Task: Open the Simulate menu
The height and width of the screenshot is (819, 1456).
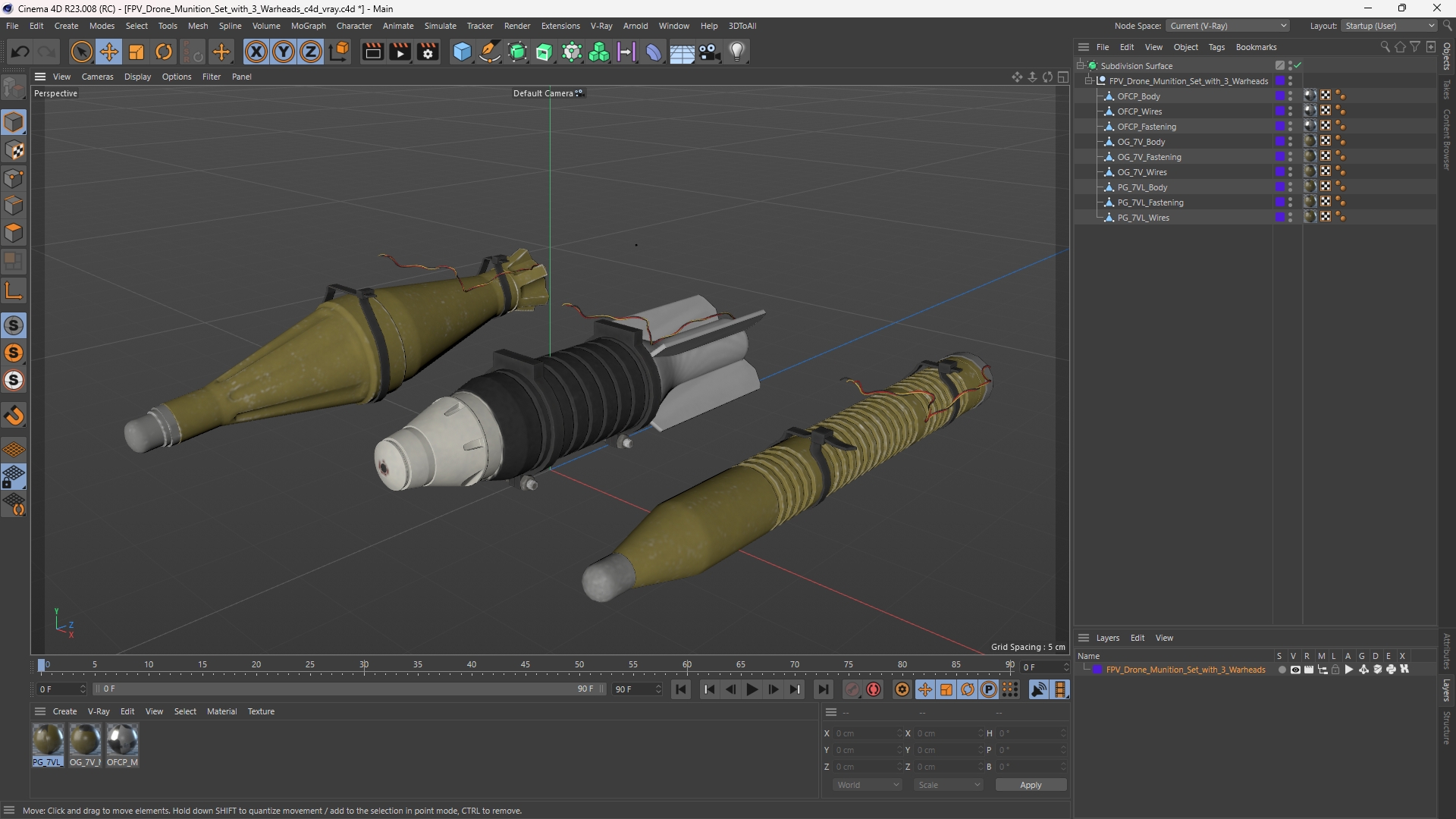Action: 440,26
